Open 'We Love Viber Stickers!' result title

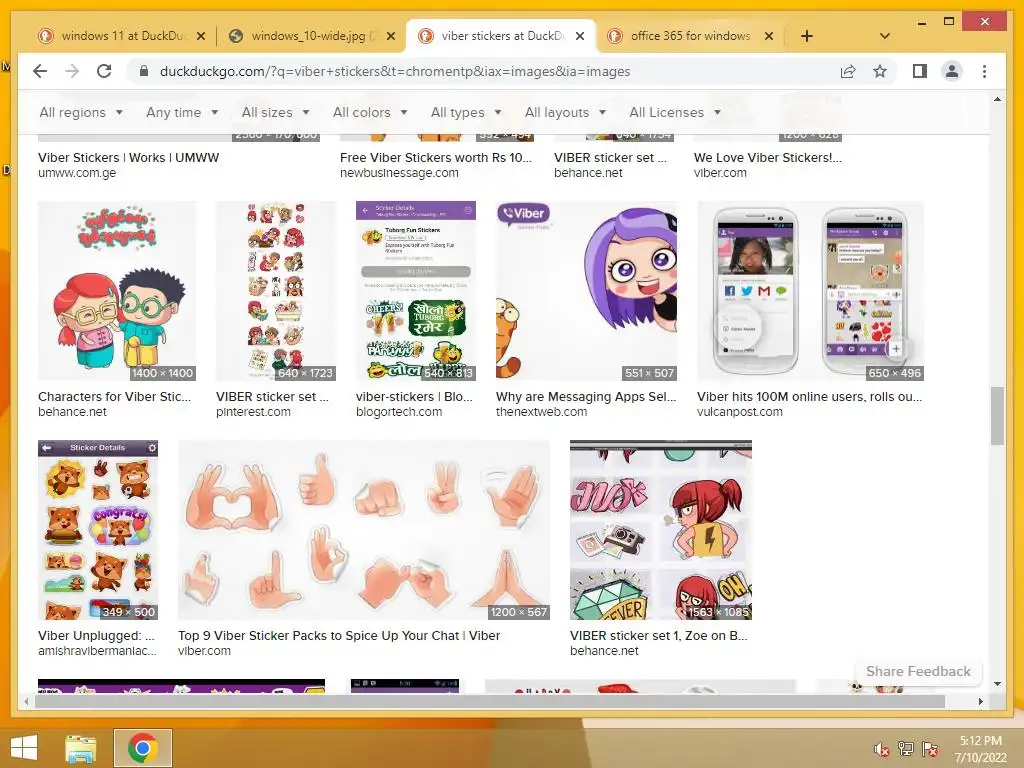767,157
